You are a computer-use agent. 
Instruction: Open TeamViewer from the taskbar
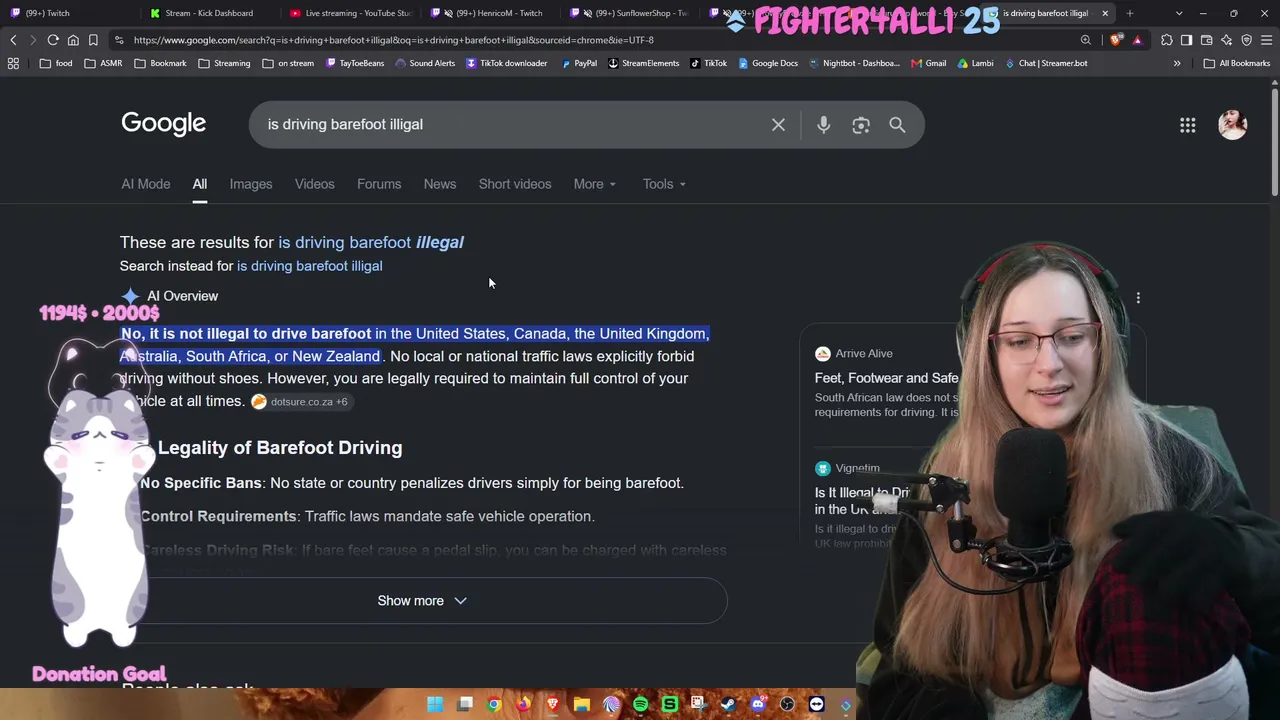(x=816, y=705)
